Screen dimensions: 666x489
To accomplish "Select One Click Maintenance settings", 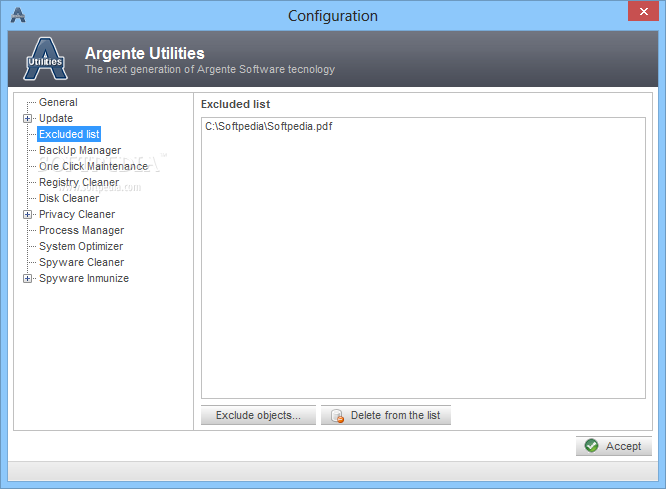I will coord(93,166).
